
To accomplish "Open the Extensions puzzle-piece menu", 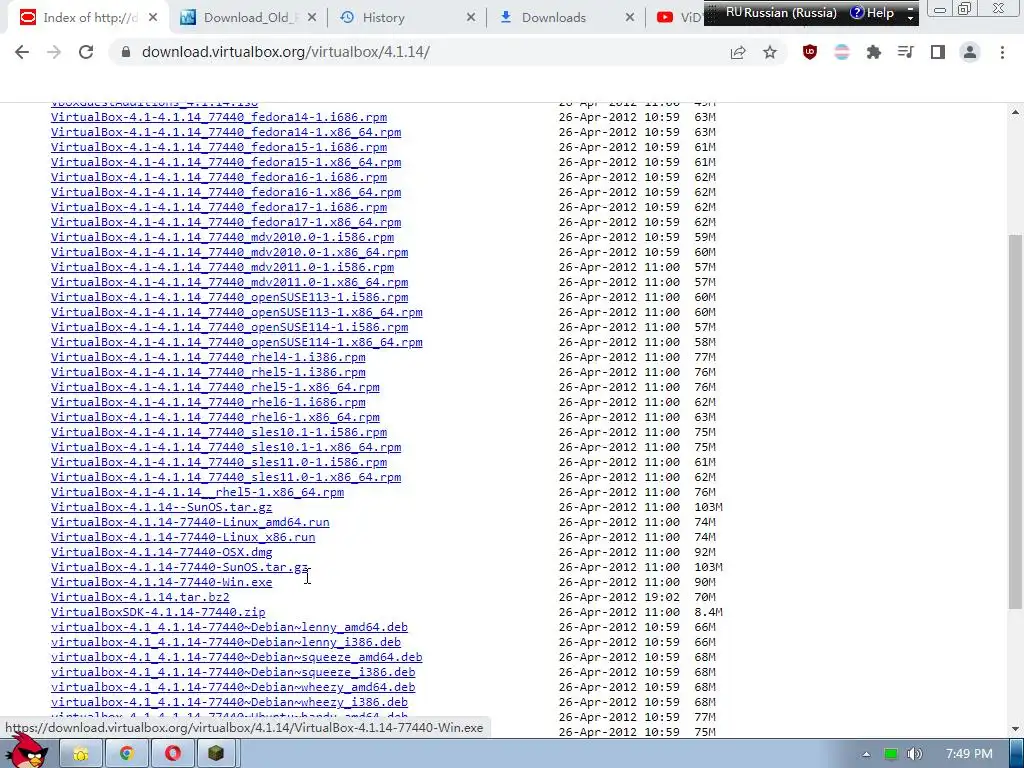I will point(874,52).
